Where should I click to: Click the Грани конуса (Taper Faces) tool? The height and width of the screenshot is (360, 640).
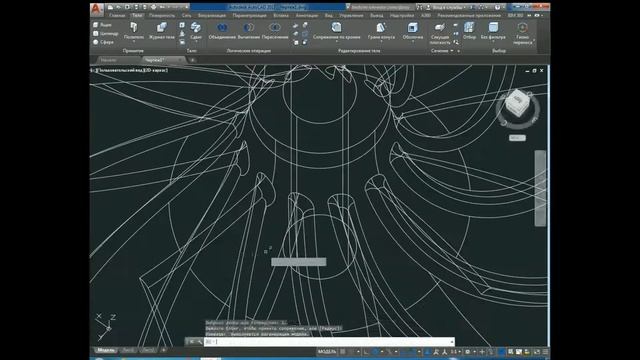point(381,31)
